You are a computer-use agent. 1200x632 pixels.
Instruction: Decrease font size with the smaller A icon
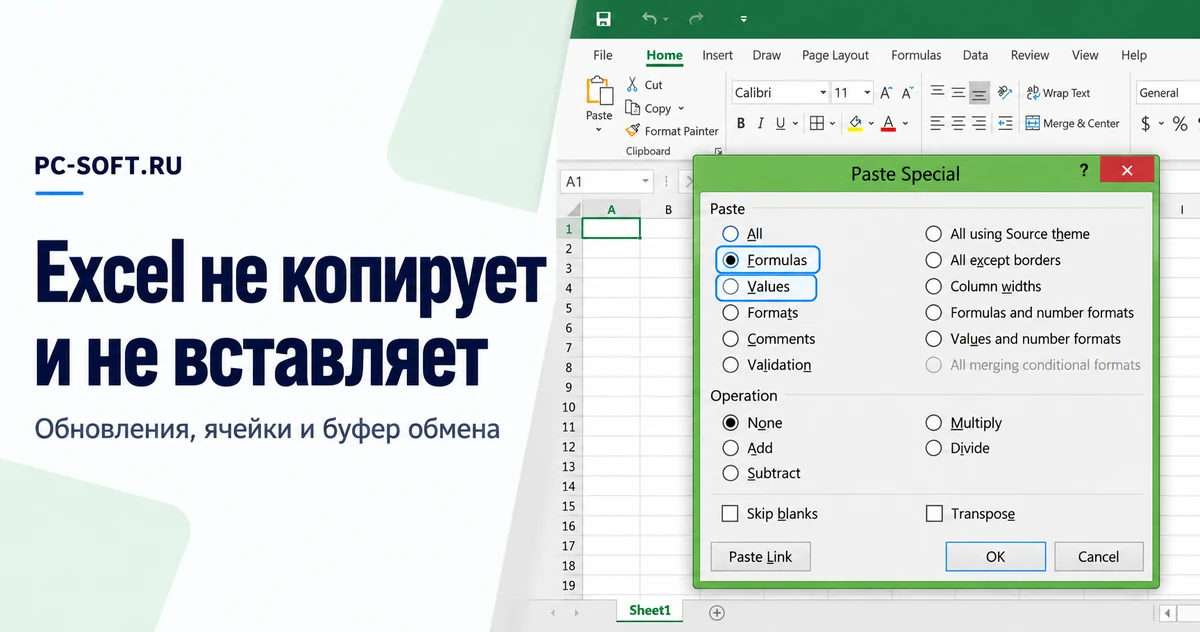pyautogui.click(x=907, y=93)
